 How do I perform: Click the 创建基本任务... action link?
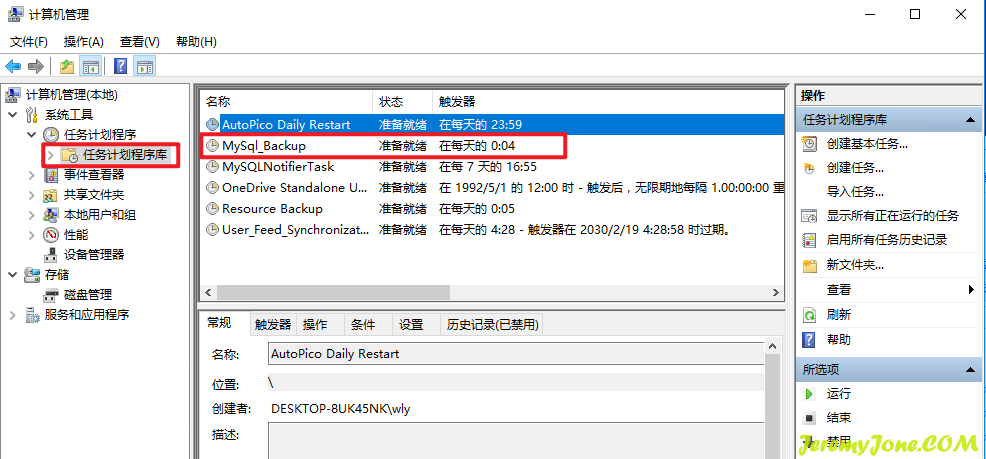click(x=867, y=144)
